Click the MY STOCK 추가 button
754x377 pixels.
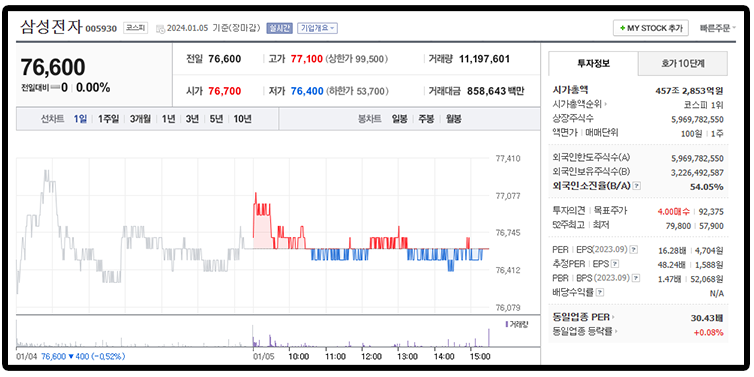[x=651, y=28]
